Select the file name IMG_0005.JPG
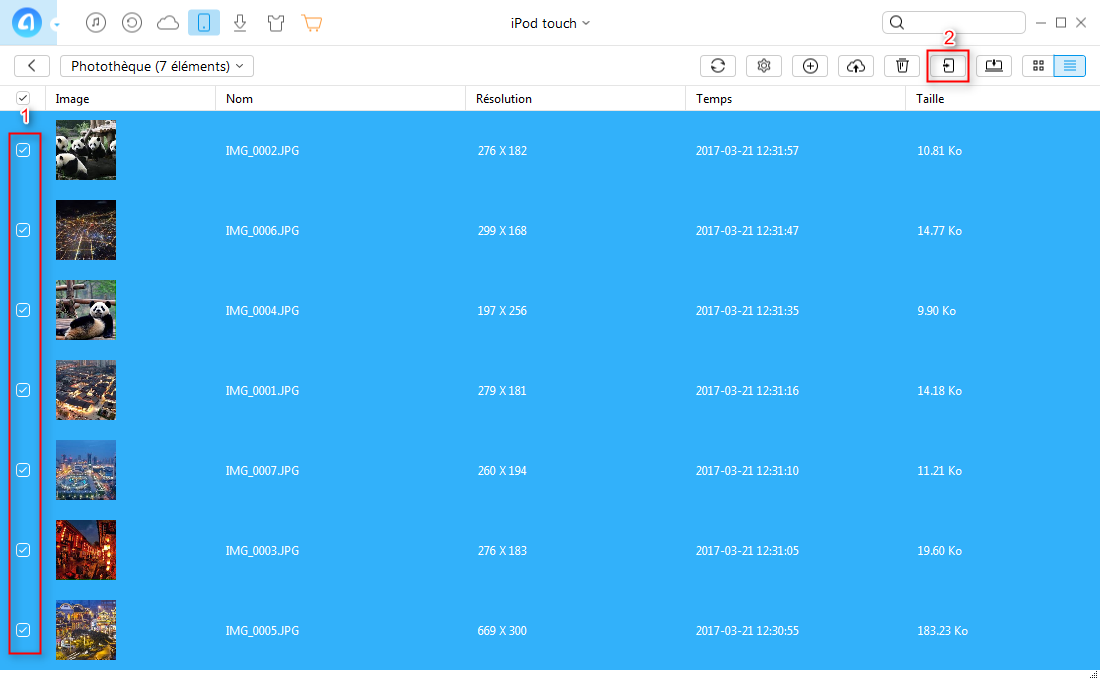This screenshot has width=1100, height=681. [x=262, y=631]
